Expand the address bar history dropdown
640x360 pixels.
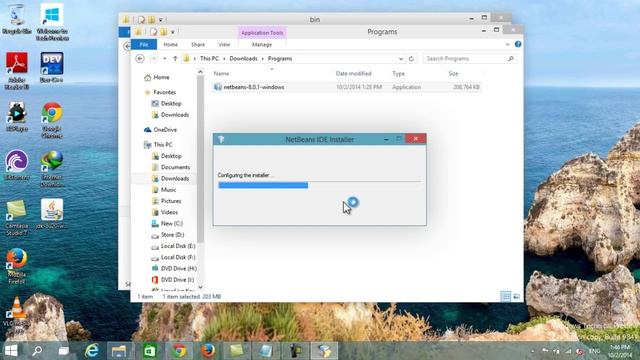pyautogui.click(x=401, y=59)
